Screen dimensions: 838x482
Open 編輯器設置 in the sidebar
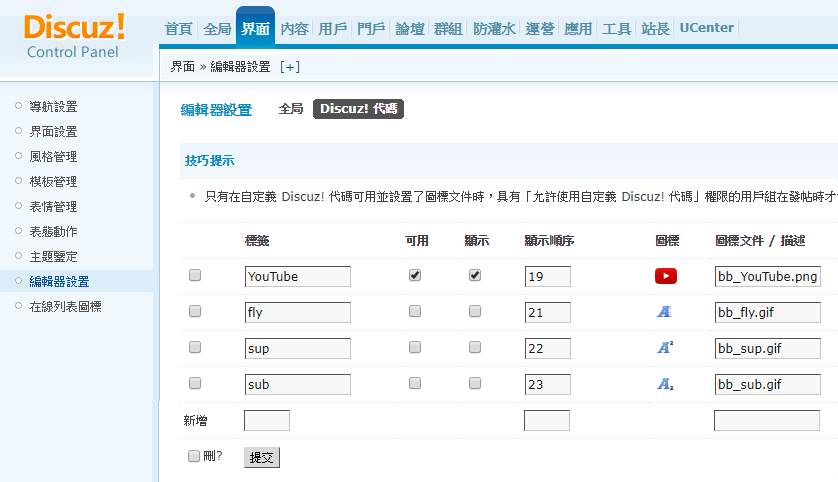(x=59, y=282)
